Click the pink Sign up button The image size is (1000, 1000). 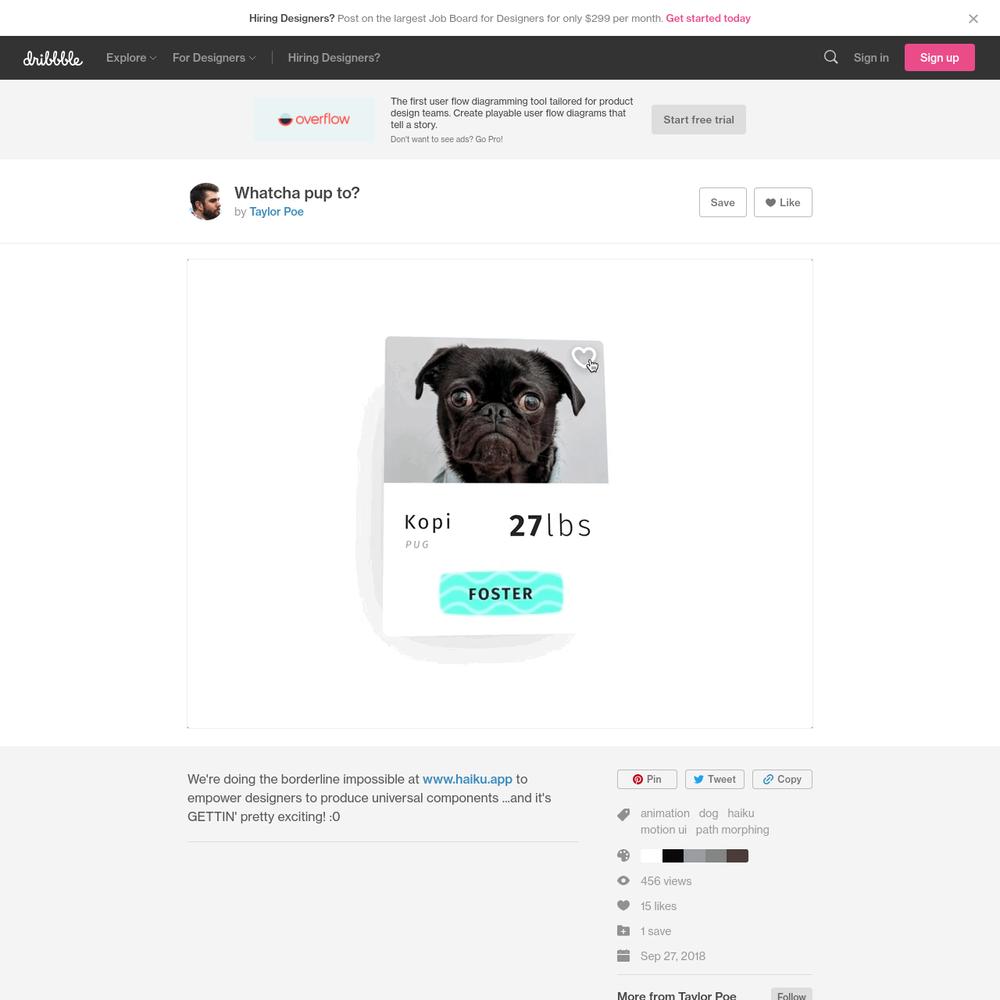939,57
